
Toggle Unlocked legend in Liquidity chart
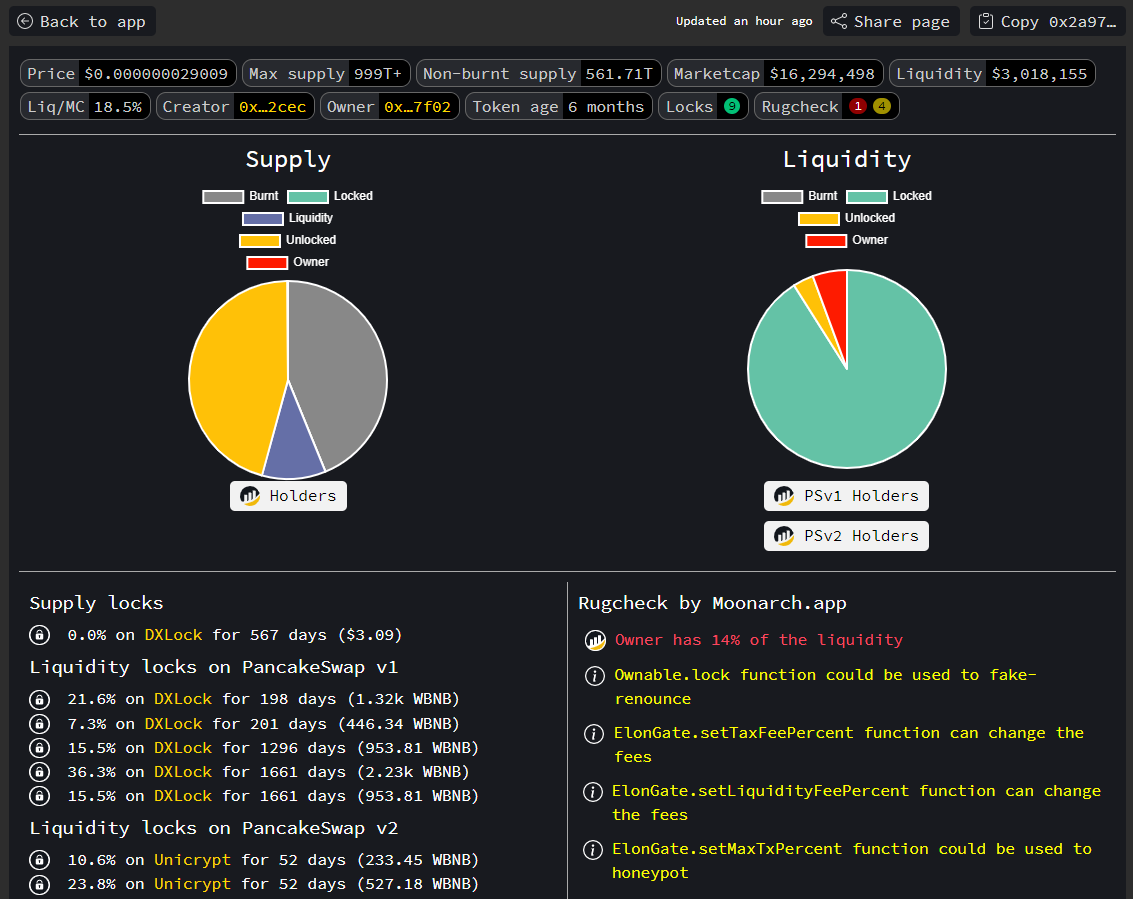coord(847,218)
